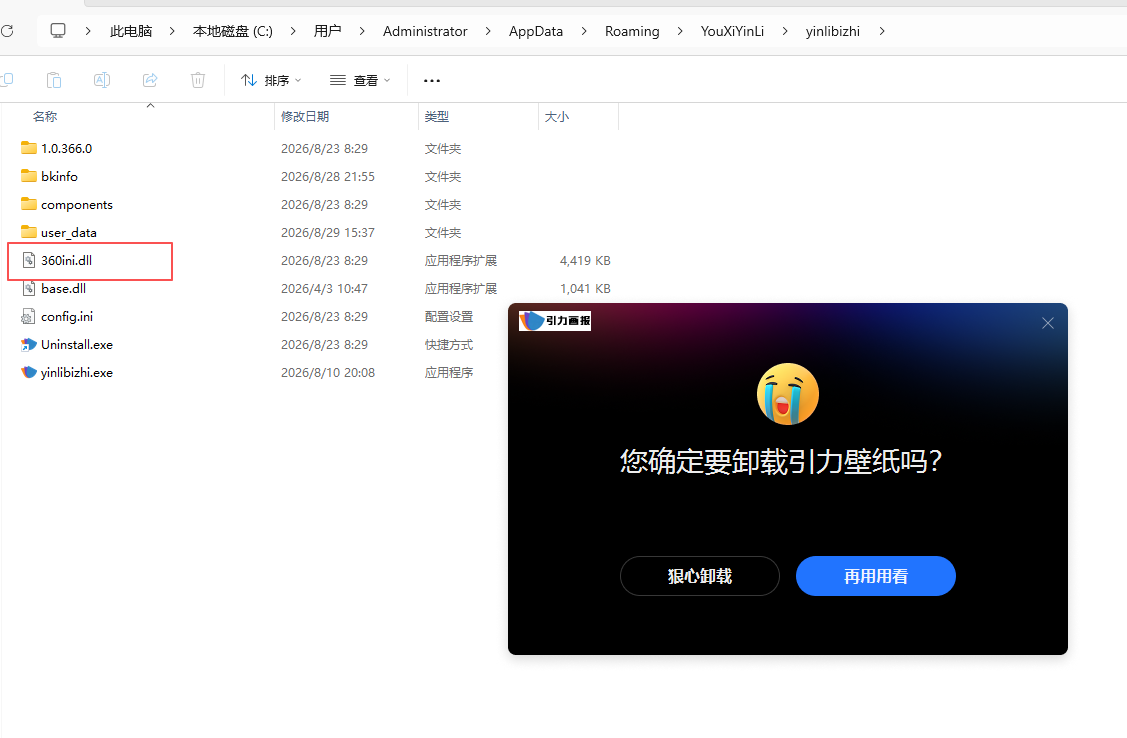Select the 1.0.366.0 folder name
The height and width of the screenshot is (738, 1127).
point(67,148)
